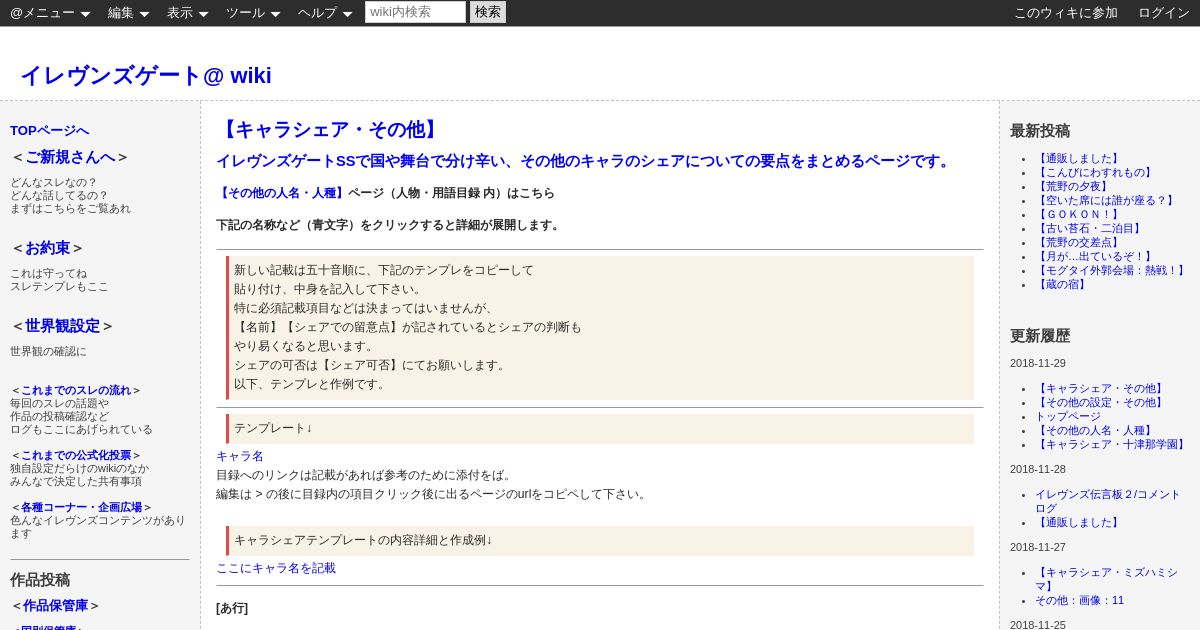Go to TOPページへ in the sidebar
Viewport: 1200px width, 630px height.
[x=50, y=130]
